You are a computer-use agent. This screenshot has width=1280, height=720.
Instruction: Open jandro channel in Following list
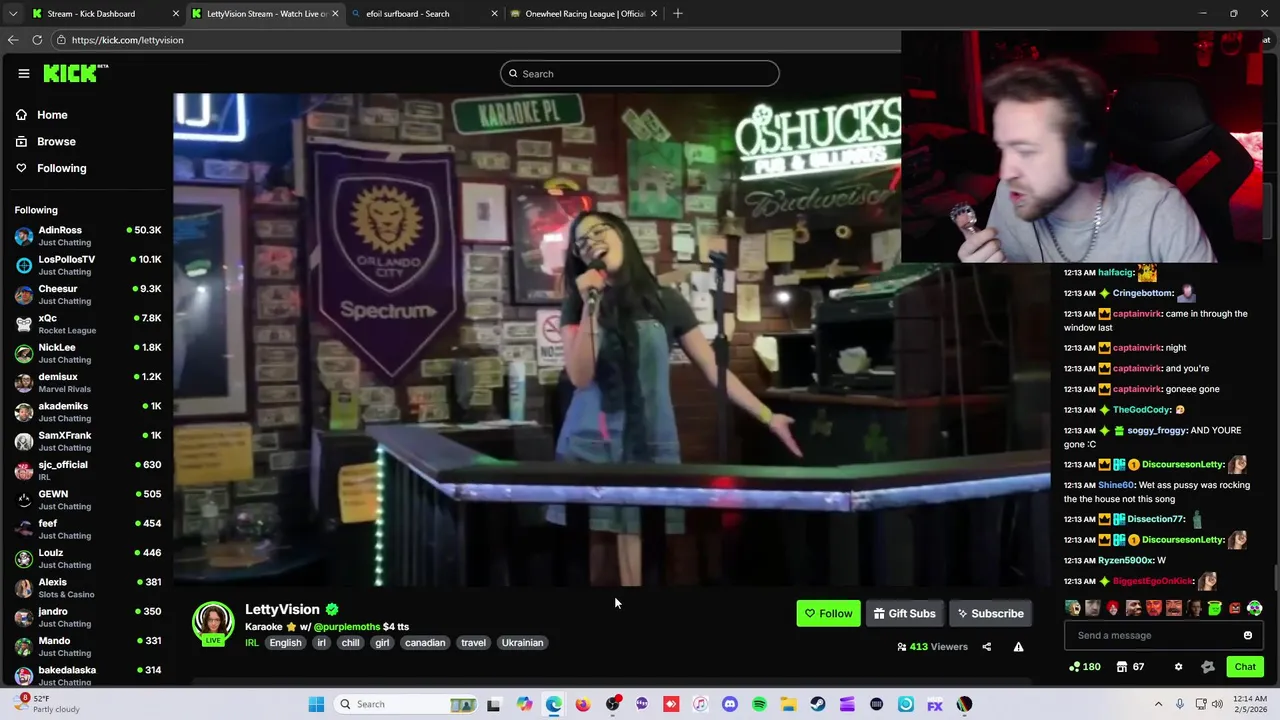click(x=88, y=617)
